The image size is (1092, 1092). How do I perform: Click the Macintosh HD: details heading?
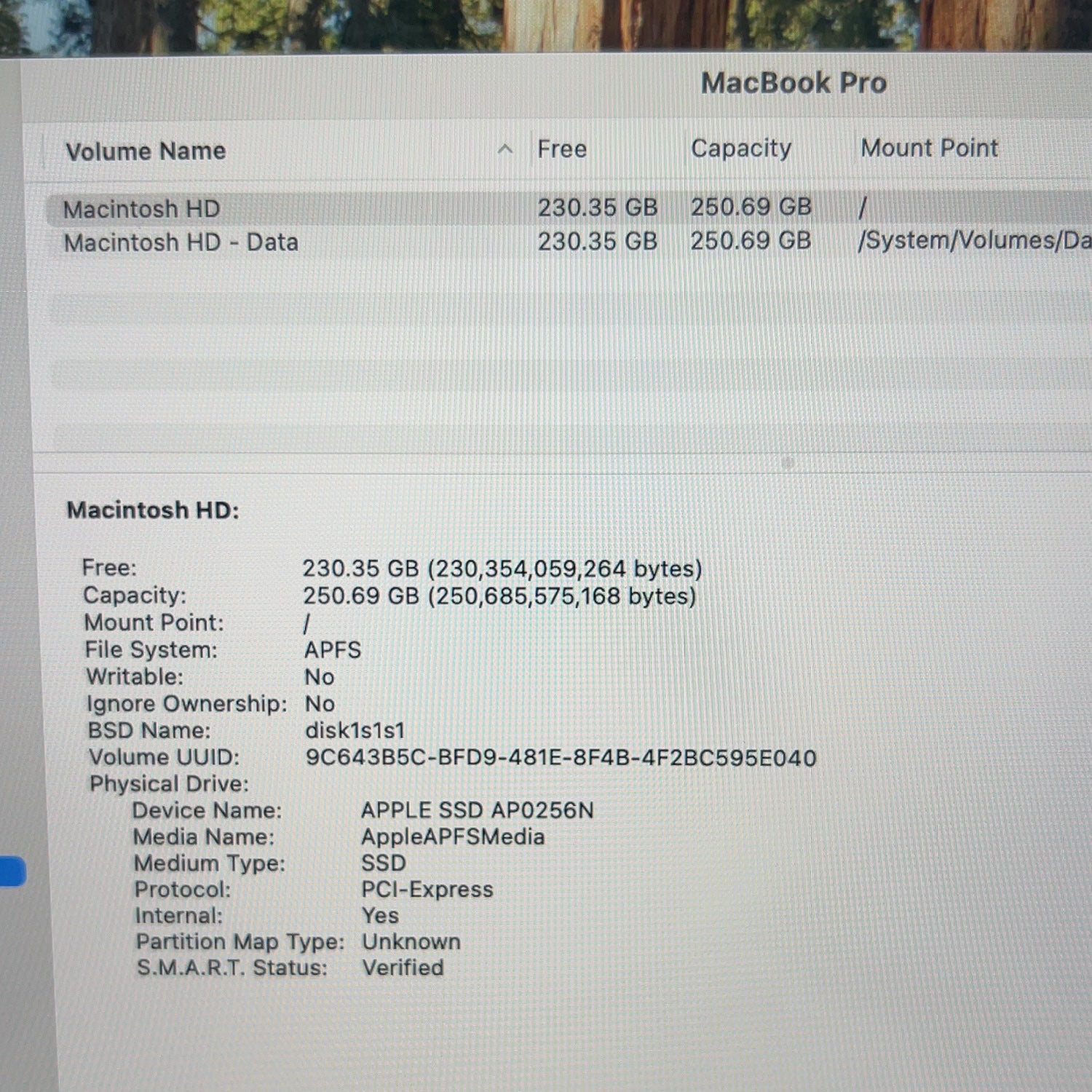[x=153, y=510]
